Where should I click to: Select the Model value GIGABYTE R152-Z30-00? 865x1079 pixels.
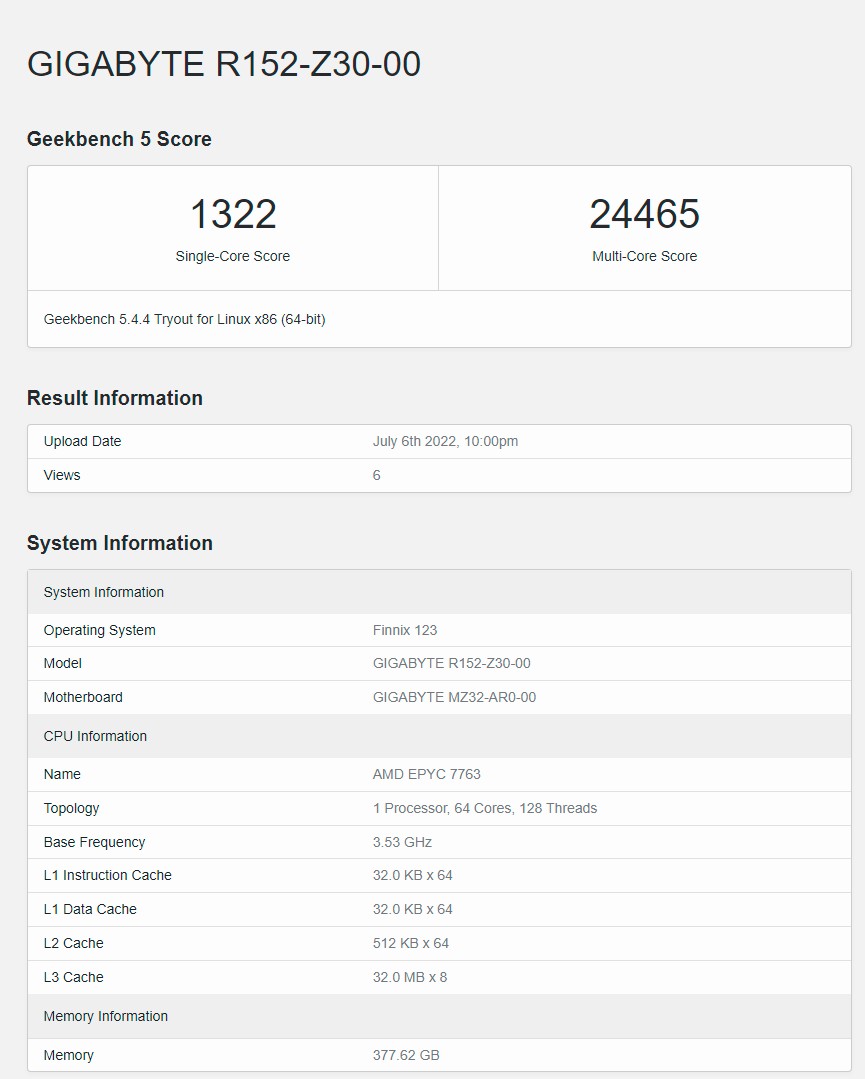pos(451,663)
